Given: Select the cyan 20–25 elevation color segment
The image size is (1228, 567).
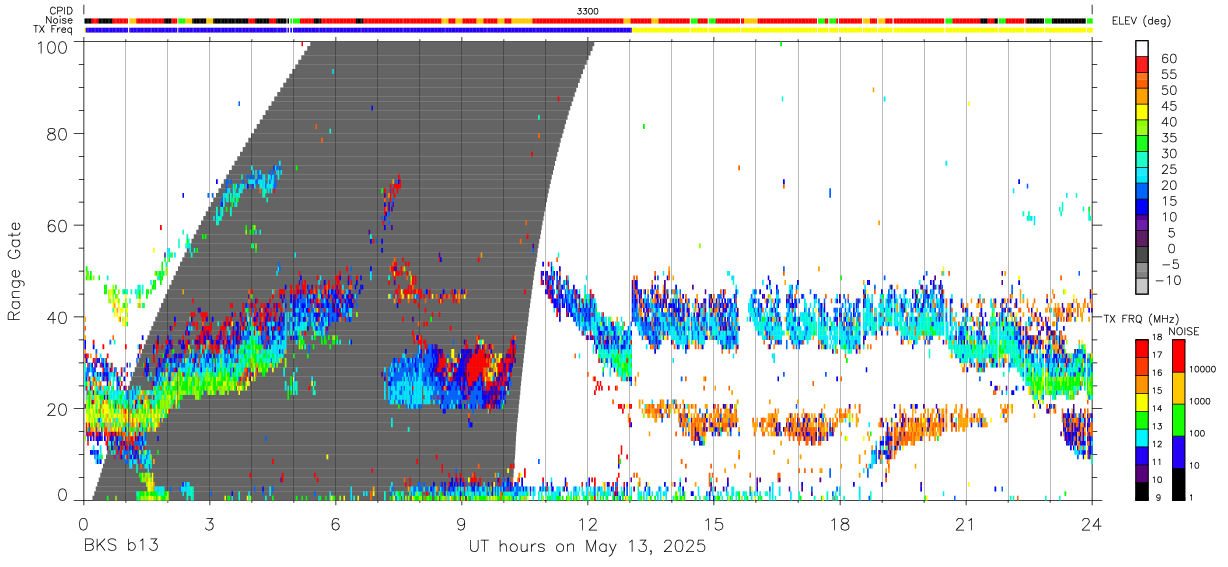Looking at the screenshot, I should coord(1142,176).
